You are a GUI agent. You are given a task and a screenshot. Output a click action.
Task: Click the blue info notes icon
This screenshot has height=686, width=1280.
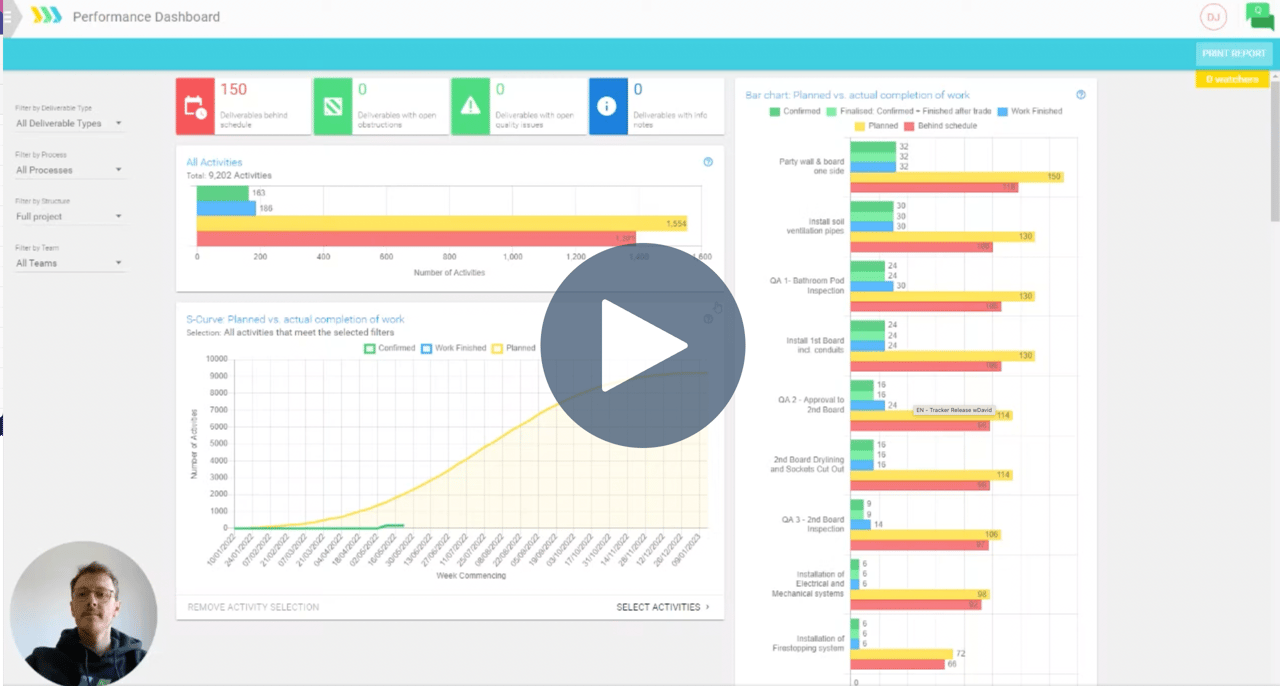[609, 106]
